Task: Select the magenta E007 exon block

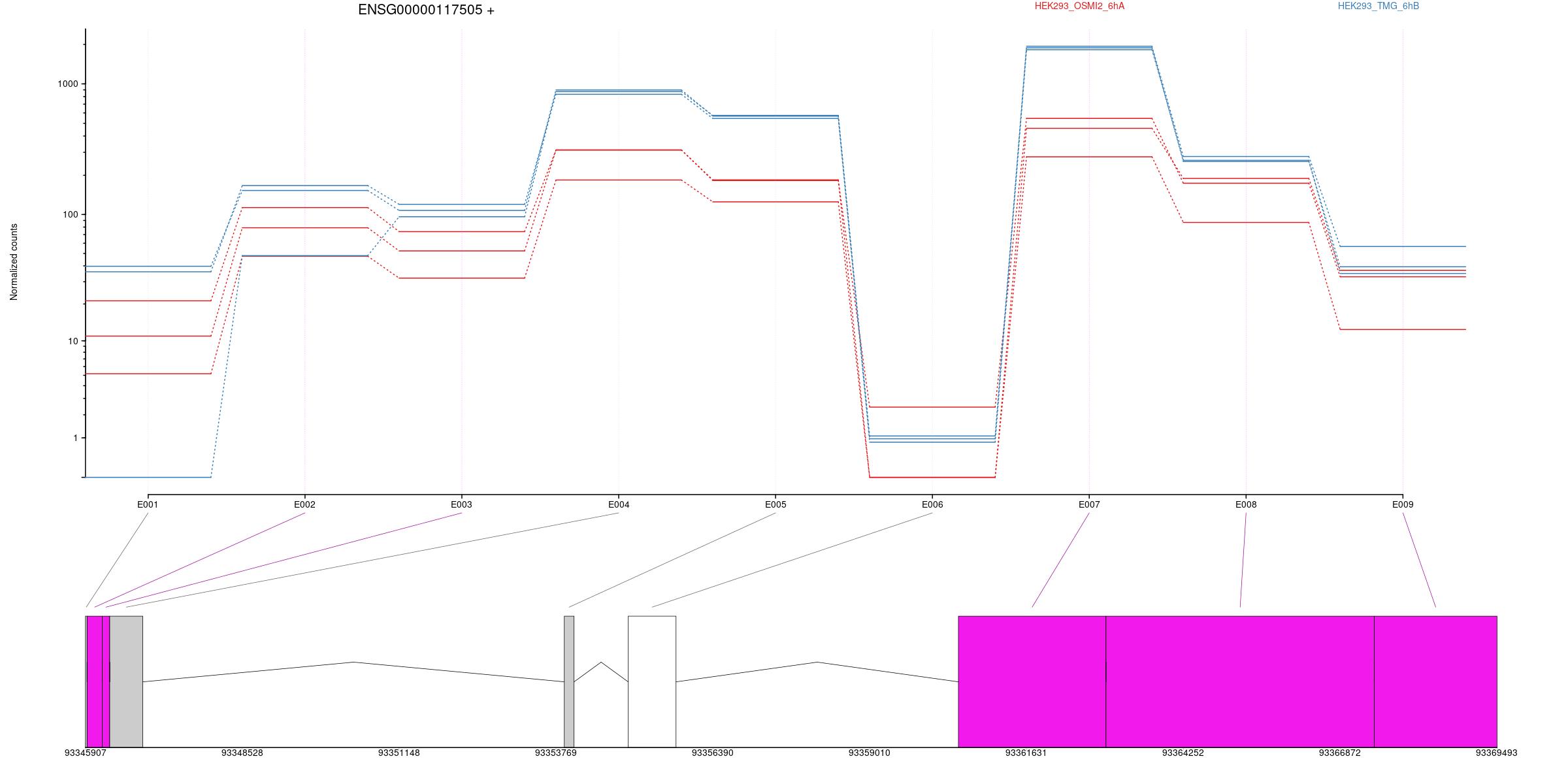Action: pos(1032,681)
